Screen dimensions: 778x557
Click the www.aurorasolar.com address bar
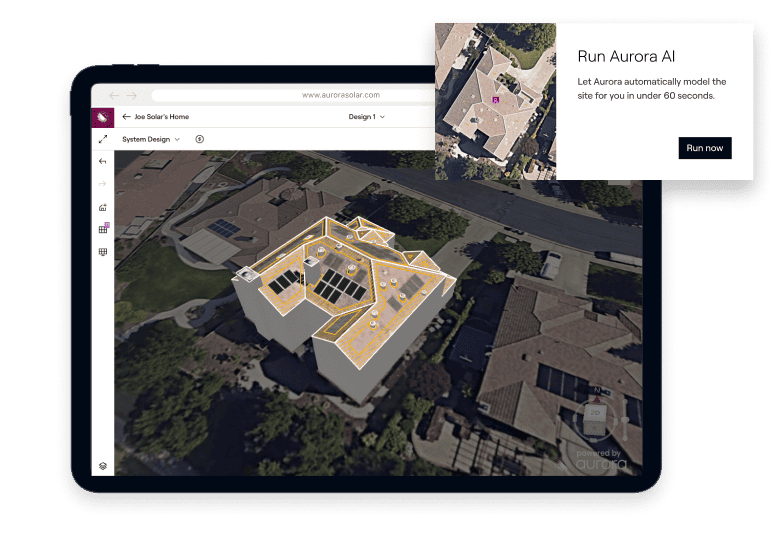(294, 95)
